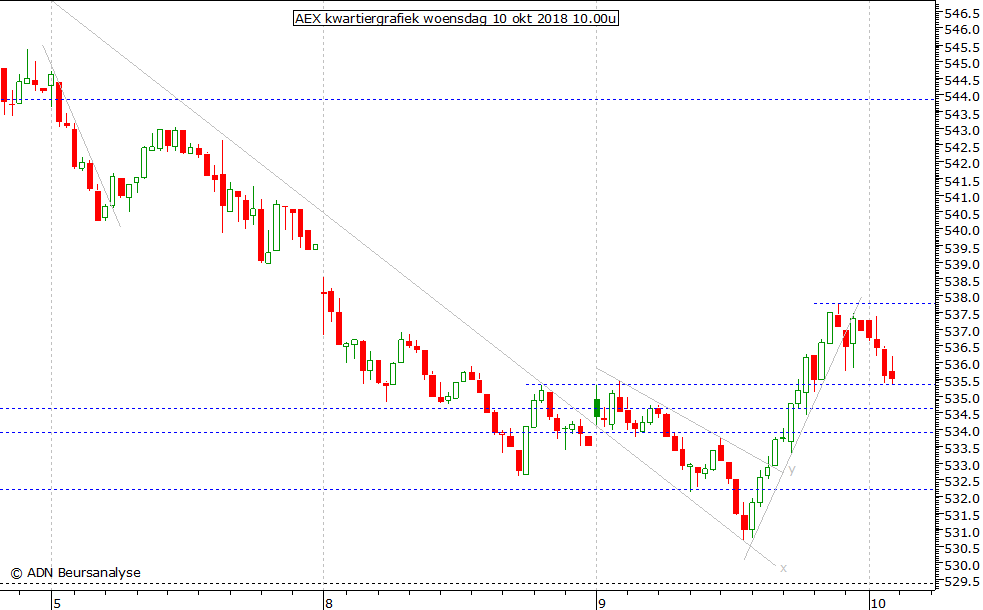Click the date label 8 on axis
The width and height of the screenshot is (983, 610).
pos(329,604)
